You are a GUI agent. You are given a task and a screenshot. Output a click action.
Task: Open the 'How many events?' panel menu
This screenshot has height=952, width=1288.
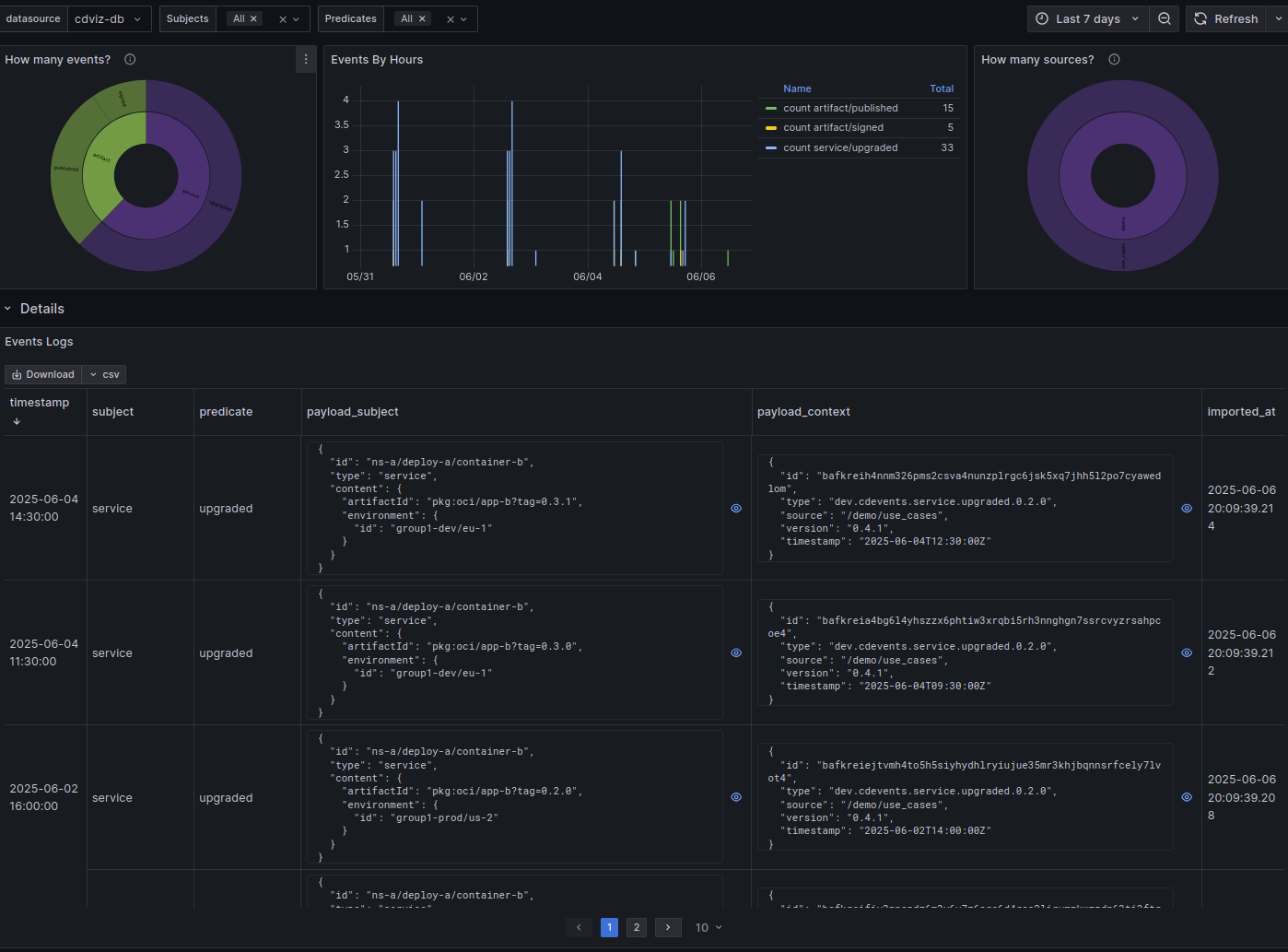coord(306,59)
